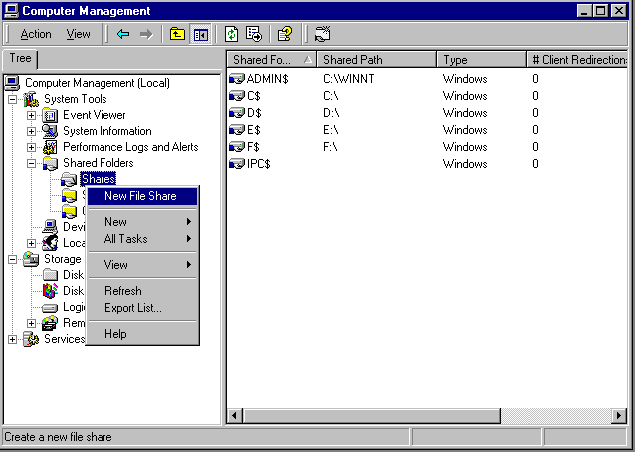Click the System Information icon in tree

50,131
